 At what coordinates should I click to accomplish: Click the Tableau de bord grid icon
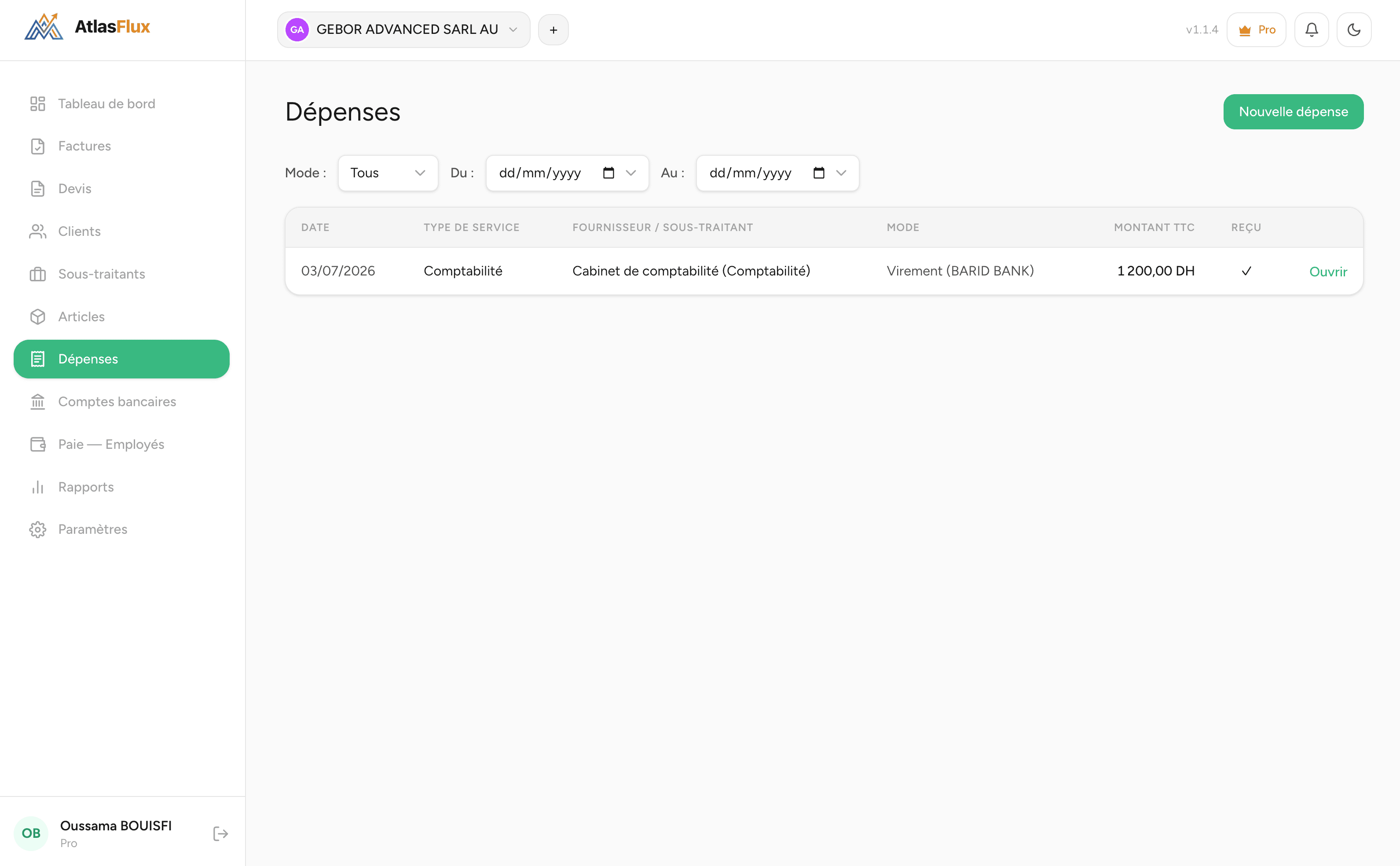tap(38, 104)
